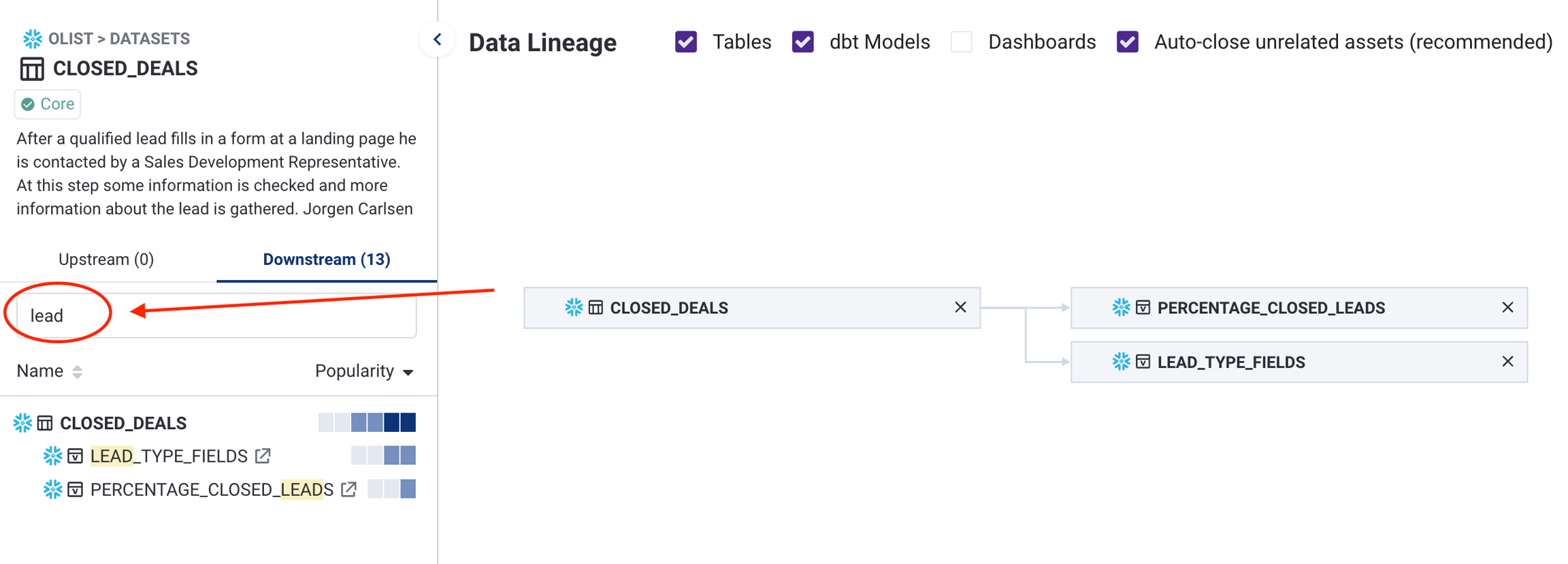Disable the dbt Models checkbox

pyautogui.click(x=803, y=42)
